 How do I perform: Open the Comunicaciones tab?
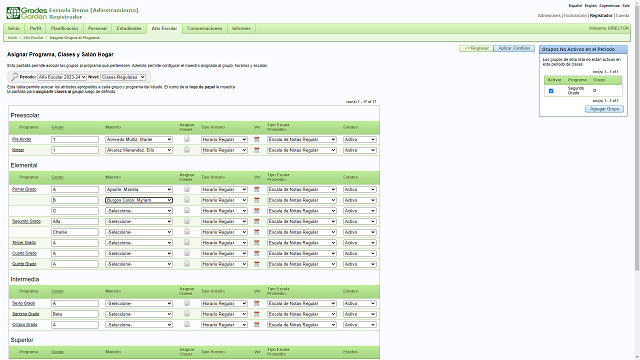(x=204, y=28)
